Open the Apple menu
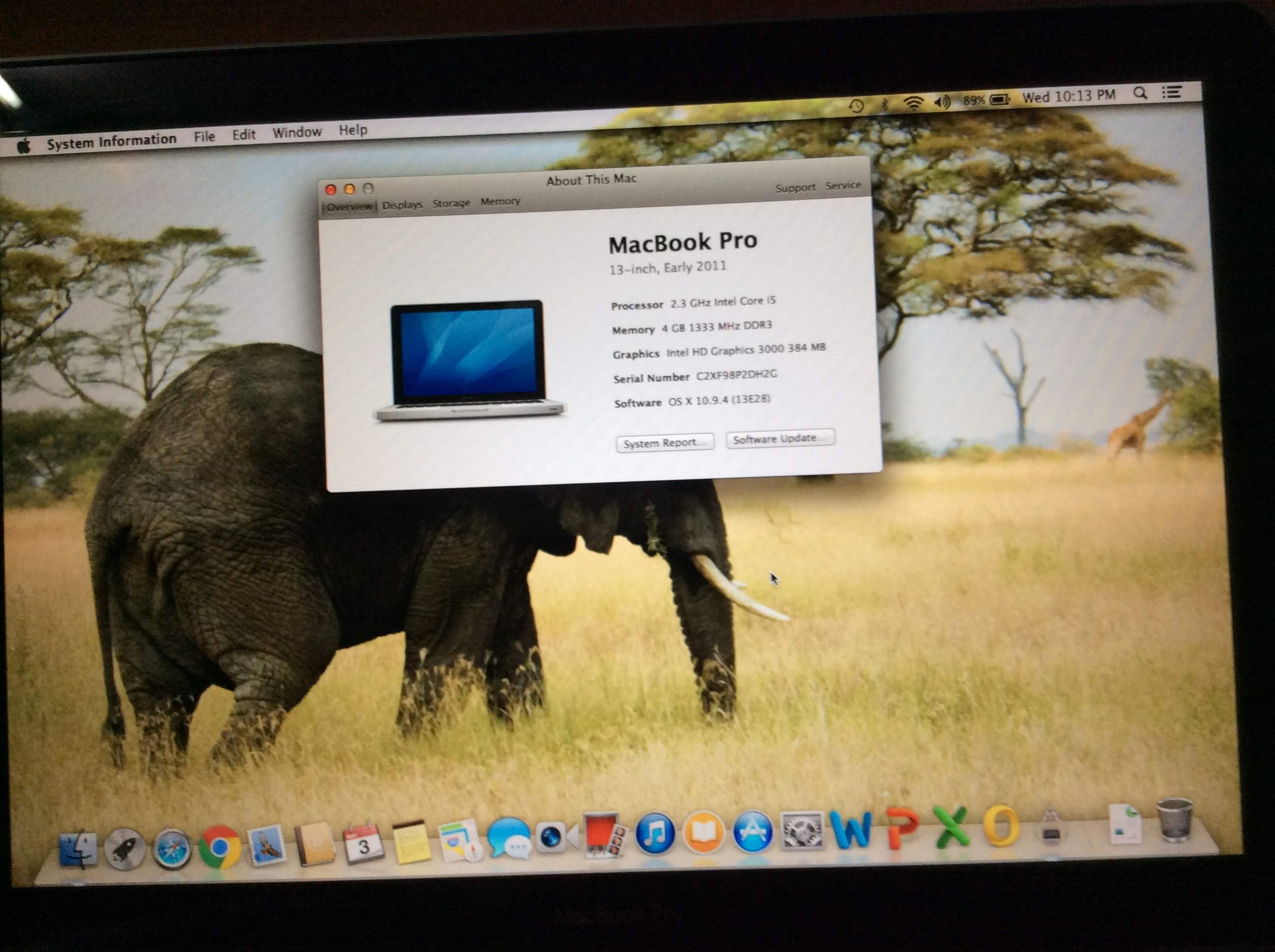This screenshot has height=952, width=1275. click(x=24, y=146)
